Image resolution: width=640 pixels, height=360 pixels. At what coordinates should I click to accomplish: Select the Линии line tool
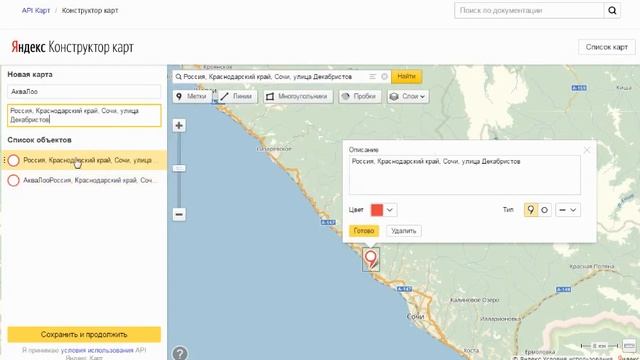[x=237, y=96]
